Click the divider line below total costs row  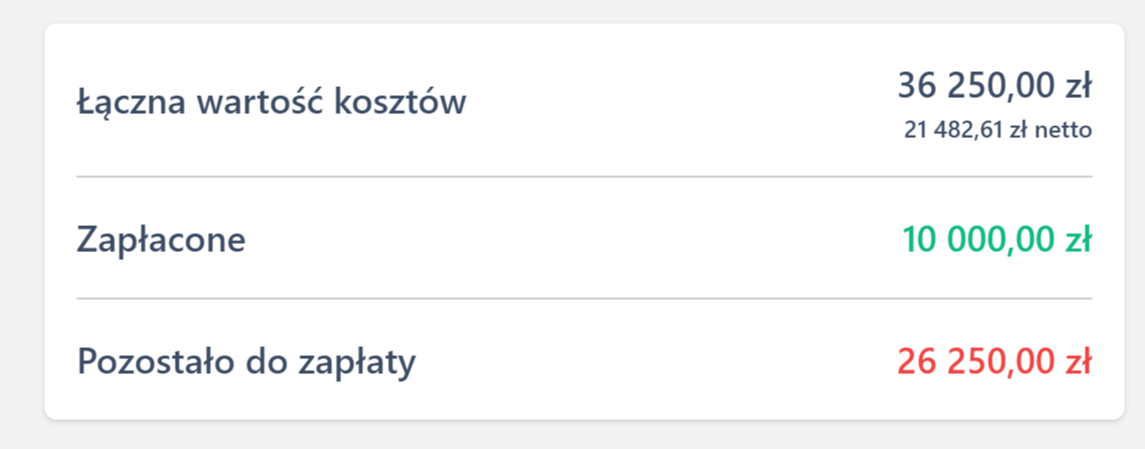point(584,177)
